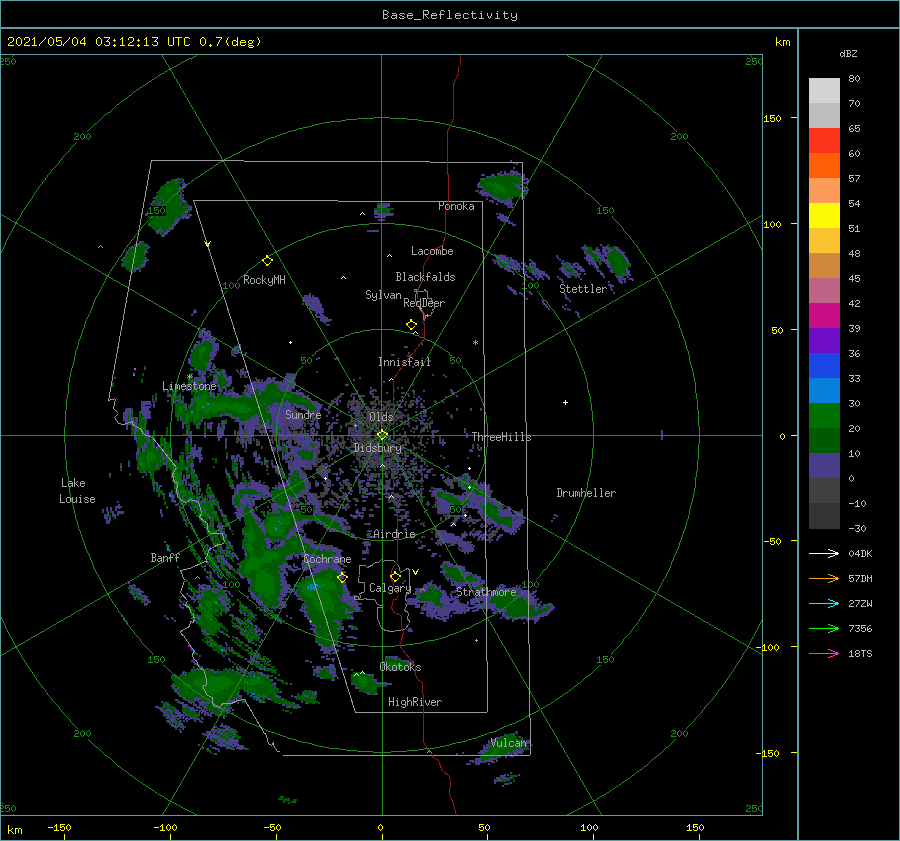
Task: Click the yellow diamond marker beside Cochrane
Action: click(342, 577)
